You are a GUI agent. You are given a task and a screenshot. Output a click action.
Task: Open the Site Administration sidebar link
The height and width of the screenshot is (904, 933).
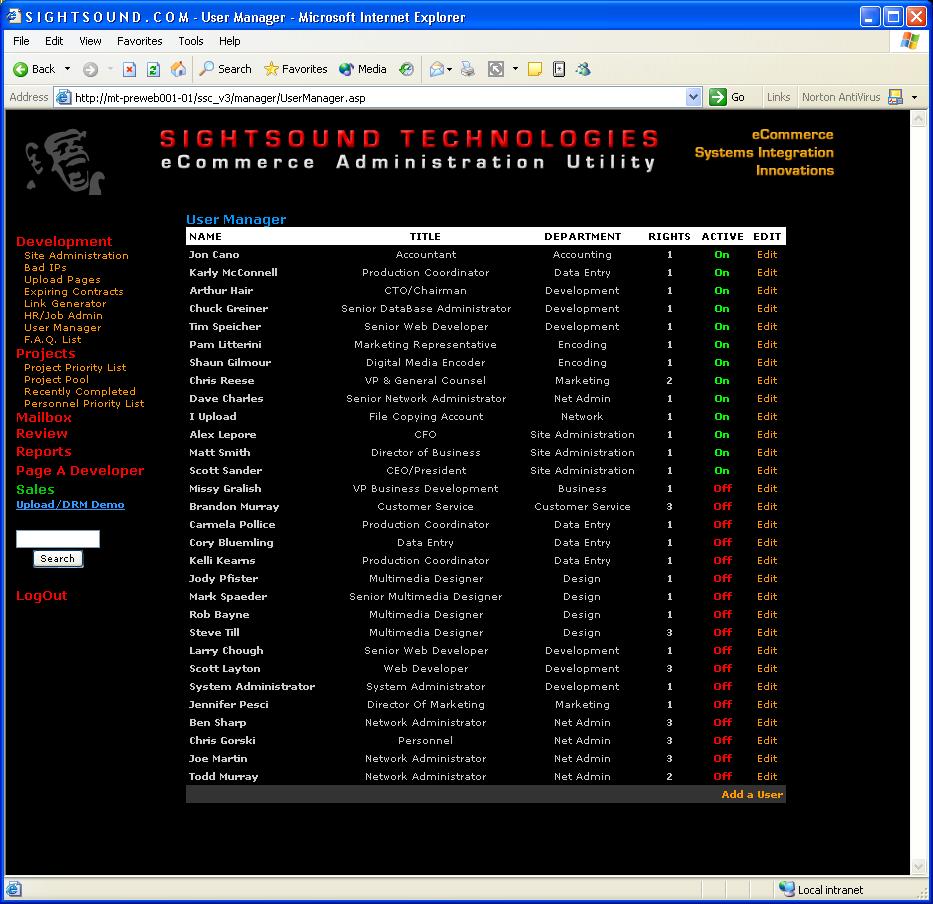pyautogui.click(x=76, y=255)
